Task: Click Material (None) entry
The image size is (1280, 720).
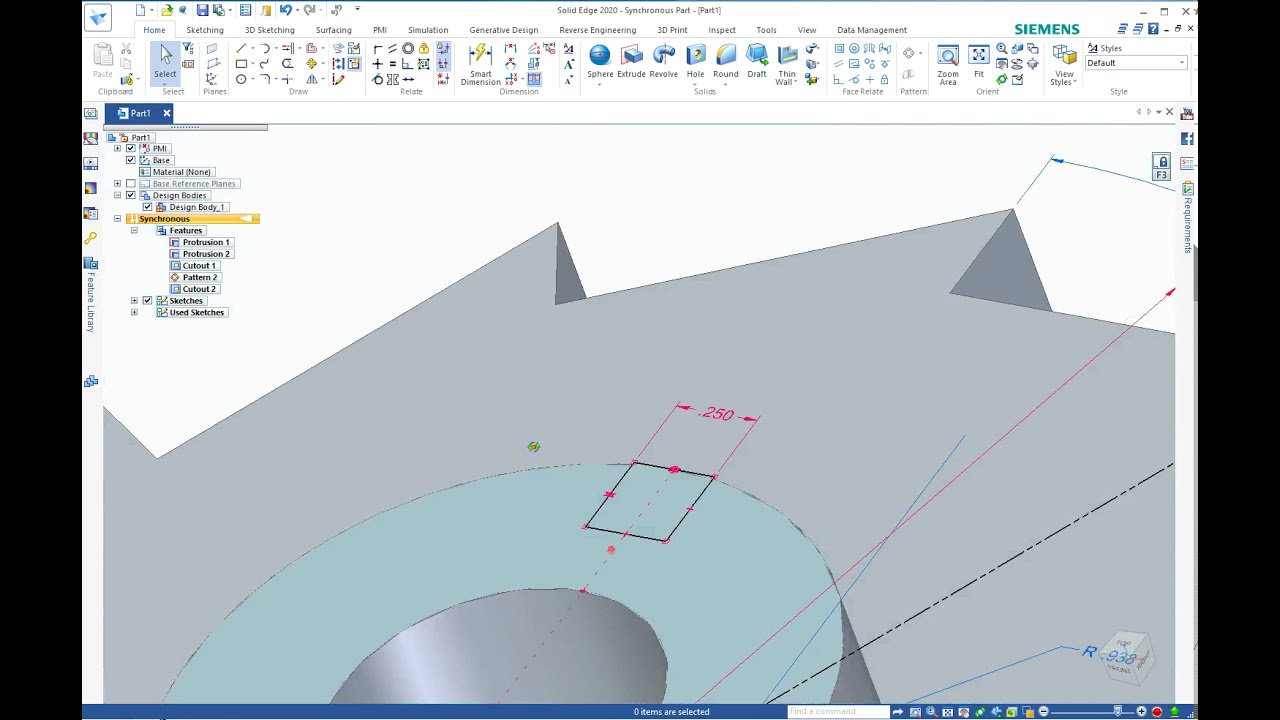Action: tap(181, 172)
